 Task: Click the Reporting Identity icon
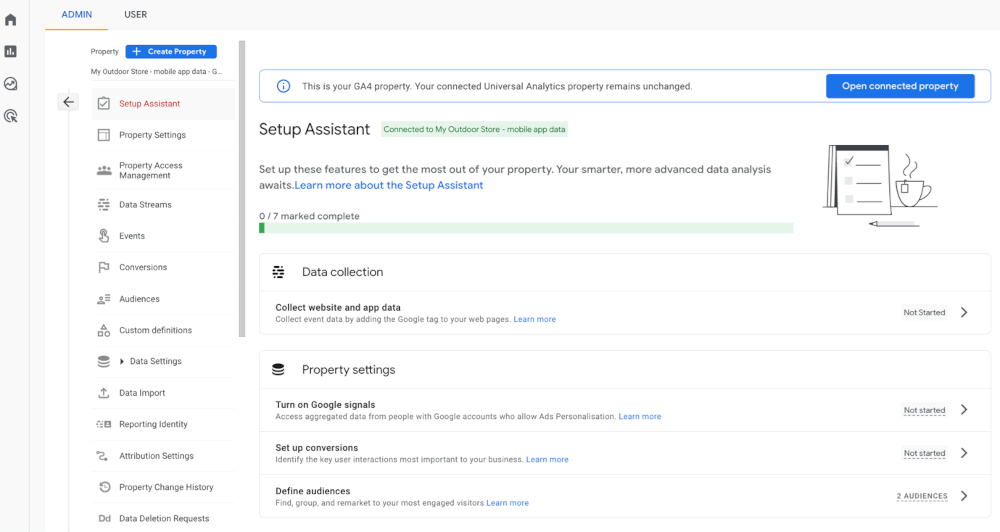click(104, 424)
